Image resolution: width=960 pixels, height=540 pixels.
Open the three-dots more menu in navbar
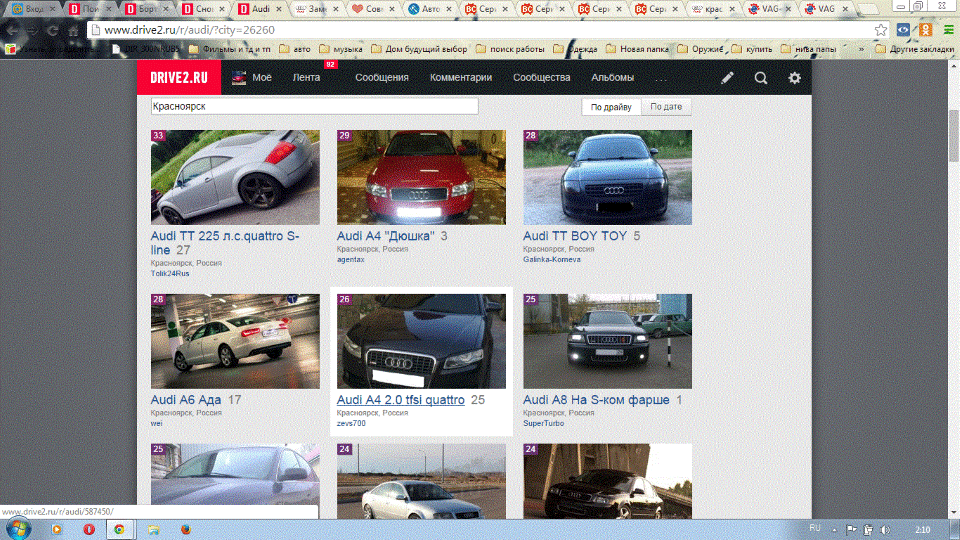(x=661, y=78)
